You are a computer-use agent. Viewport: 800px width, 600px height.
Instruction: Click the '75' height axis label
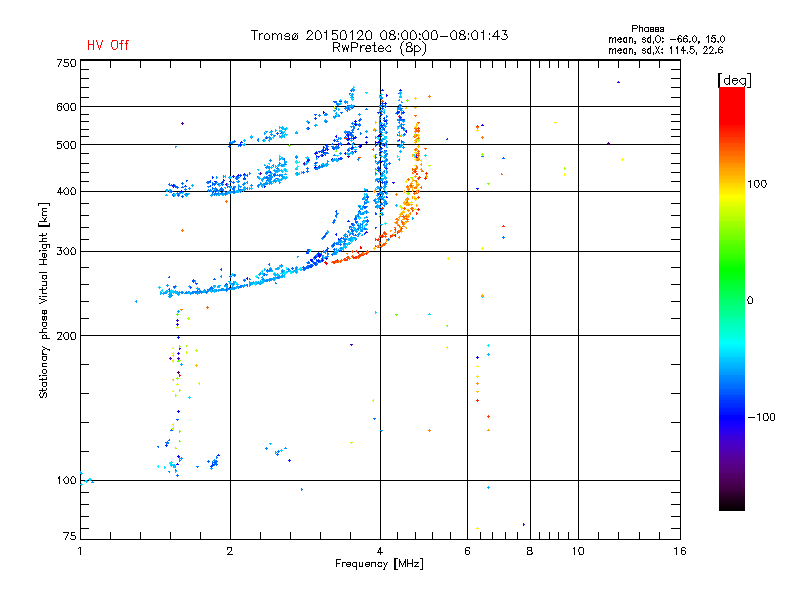tap(69, 536)
